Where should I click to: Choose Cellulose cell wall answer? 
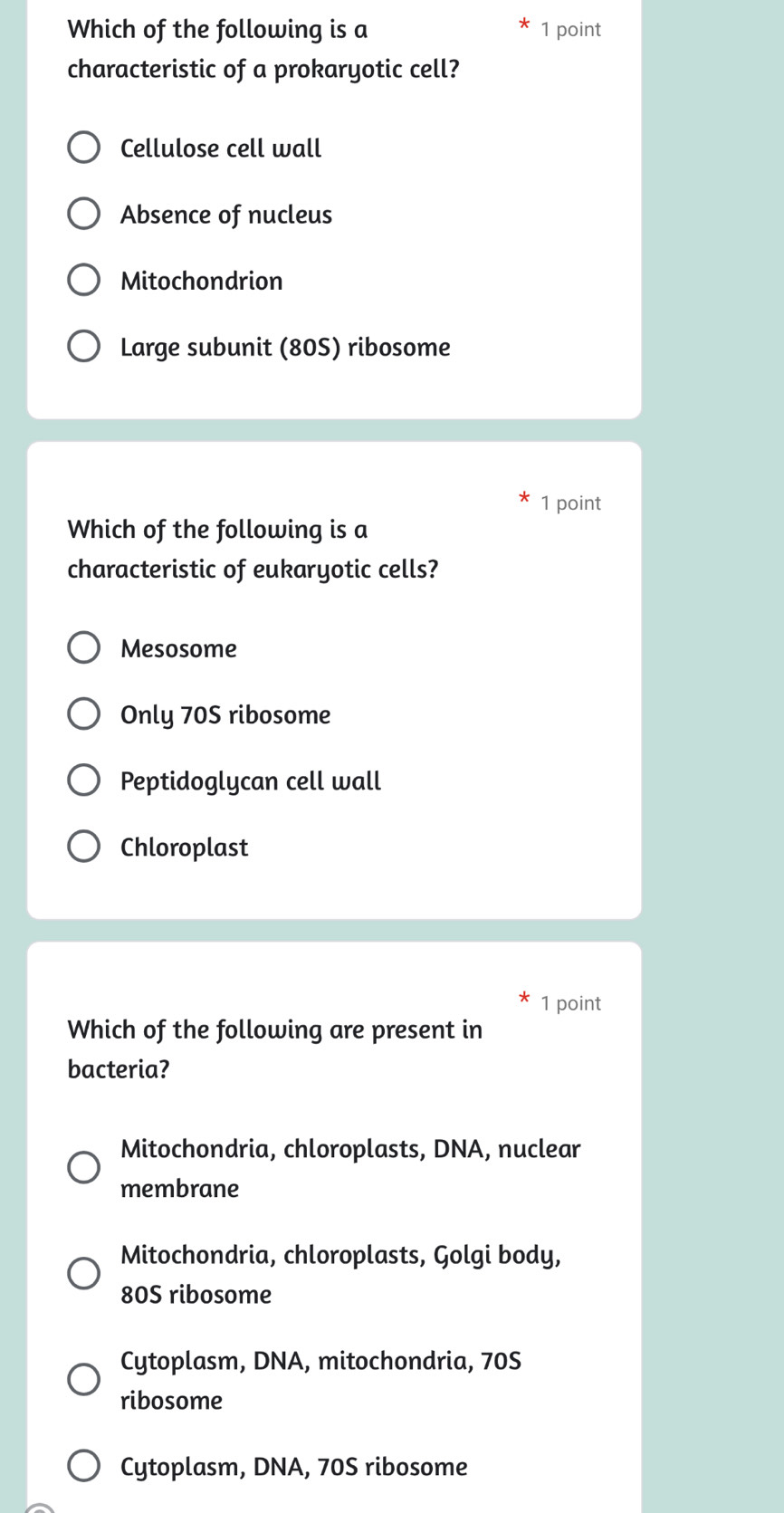(83, 147)
